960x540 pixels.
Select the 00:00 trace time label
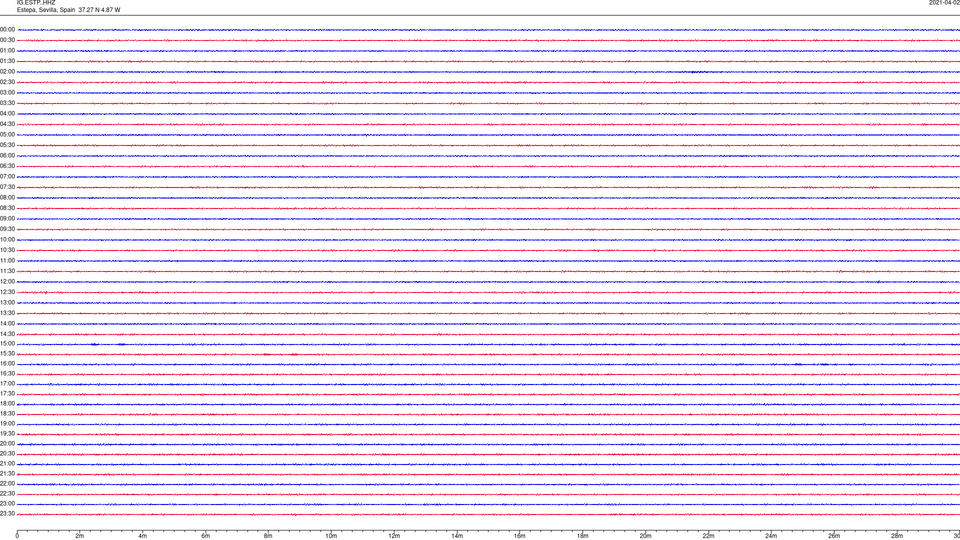tap(7, 29)
